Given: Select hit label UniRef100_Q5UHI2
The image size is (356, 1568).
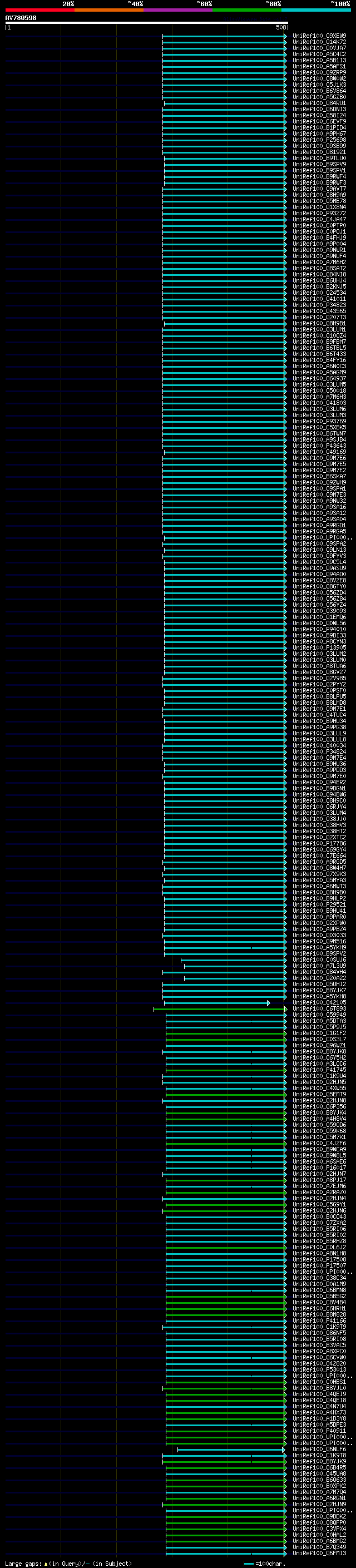Looking at the screenshot, I should 319,985.
